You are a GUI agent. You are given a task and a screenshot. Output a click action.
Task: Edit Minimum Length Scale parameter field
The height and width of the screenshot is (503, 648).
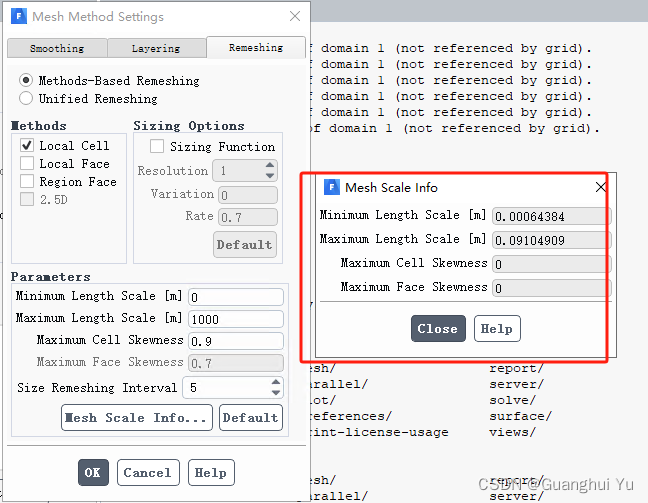[x=236, y=297]
